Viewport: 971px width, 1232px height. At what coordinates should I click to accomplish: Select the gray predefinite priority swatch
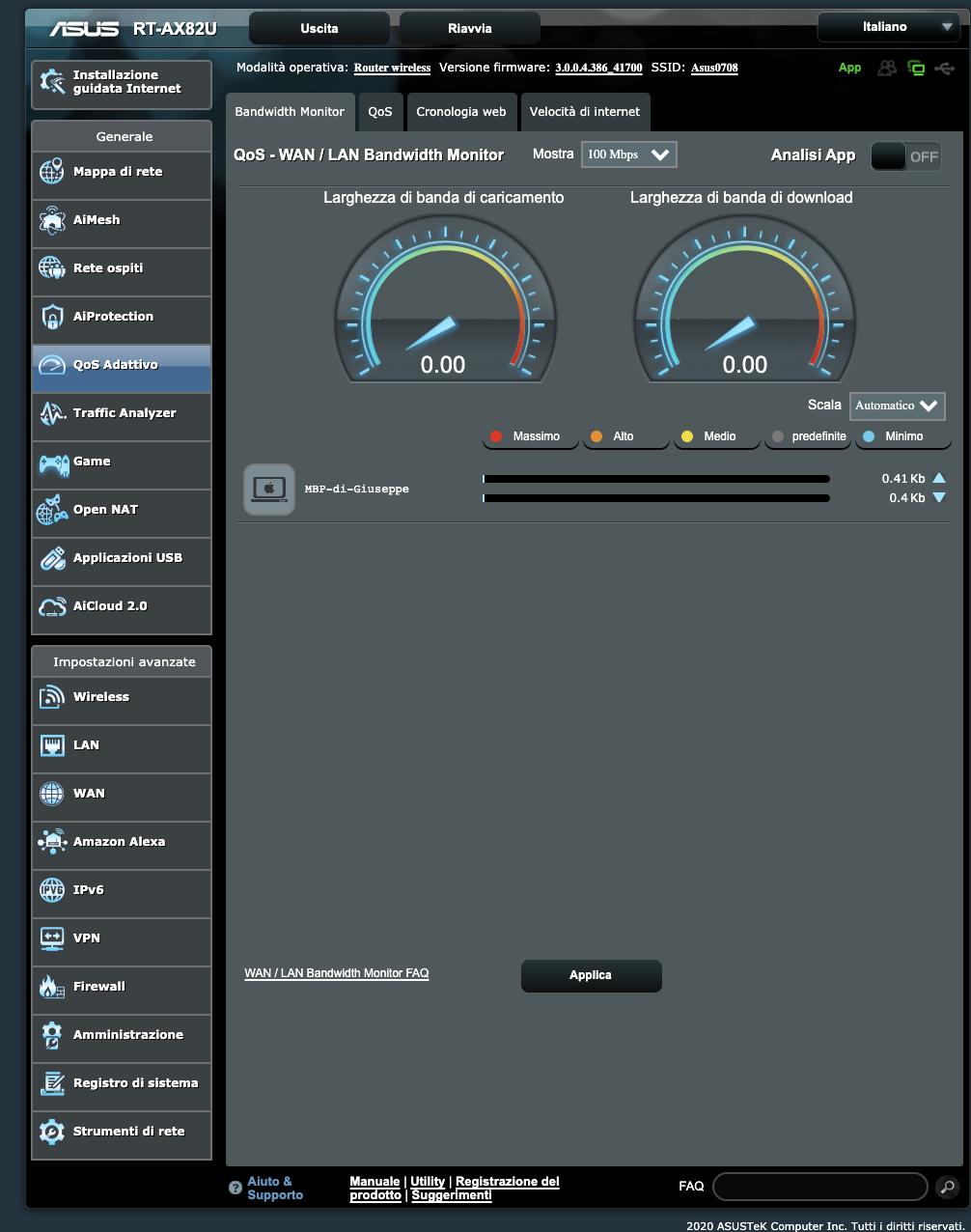pyautogui.click(x=778, y=436)
